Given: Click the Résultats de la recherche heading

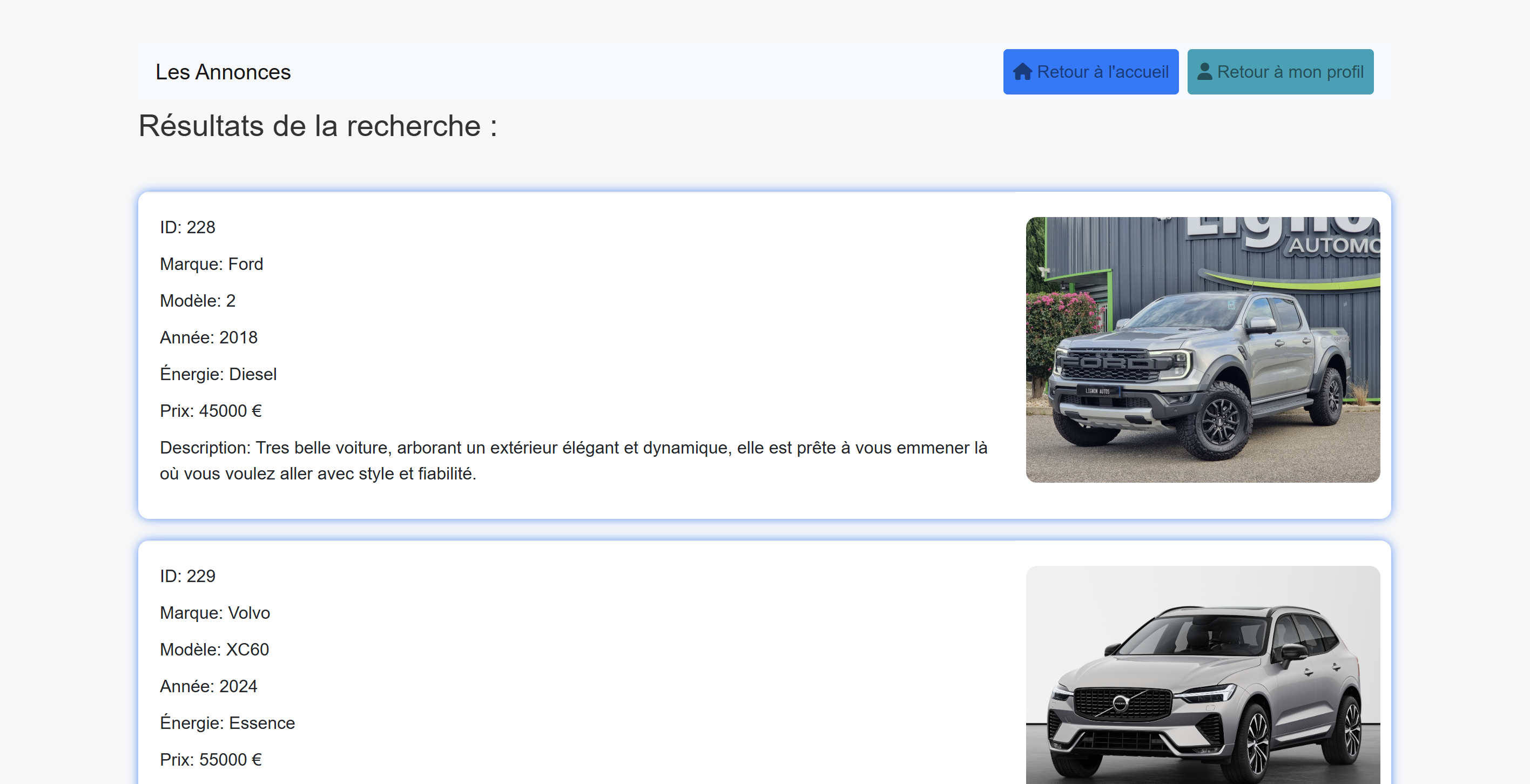Looking at the screenshot, I should (317, 126).
